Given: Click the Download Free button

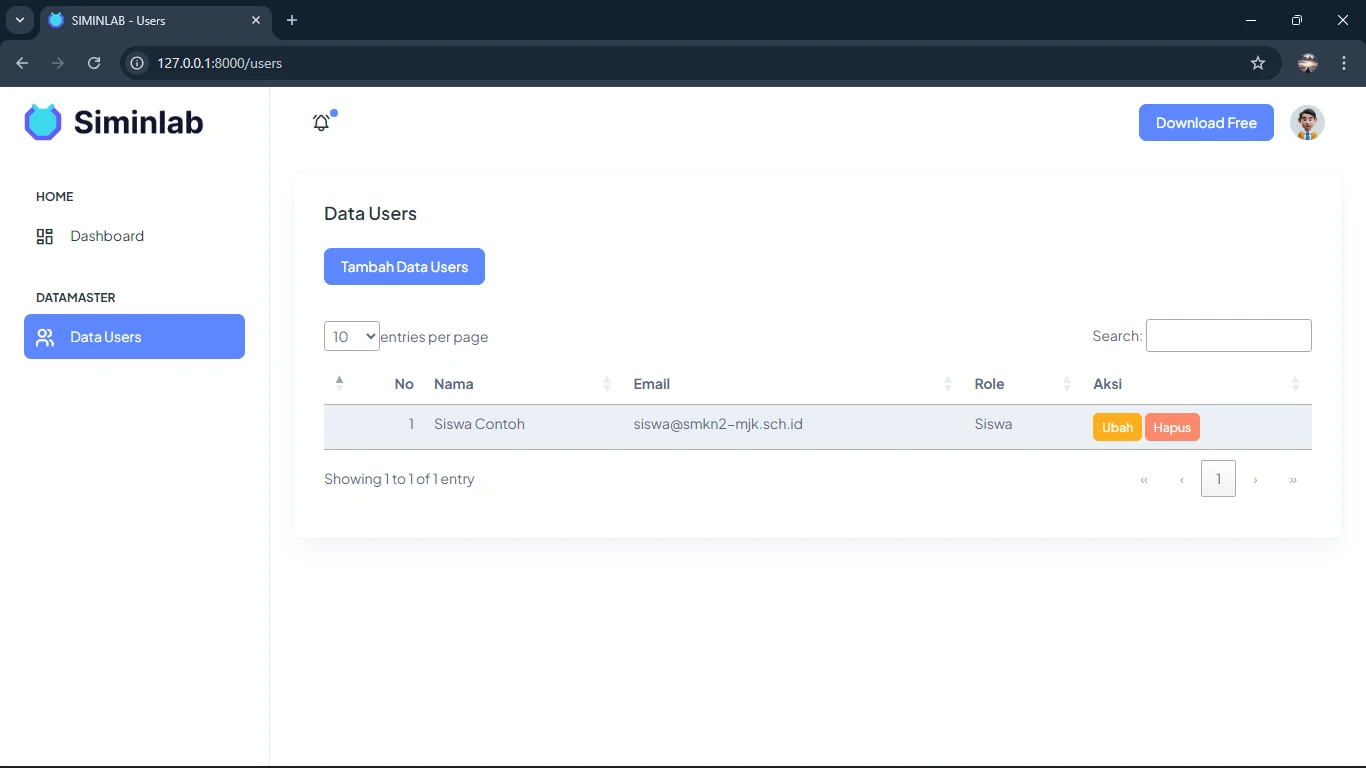Looking at the screenshot, I should [x=1206, y=123].
